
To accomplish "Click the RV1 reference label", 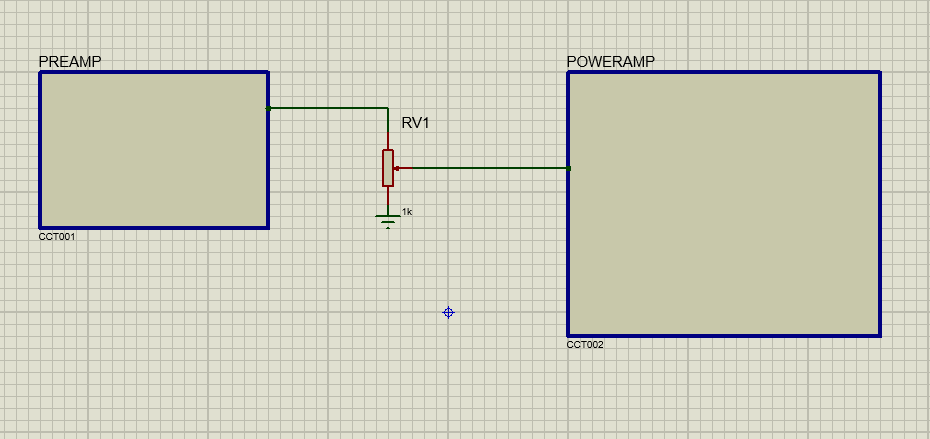I will 415,123.
